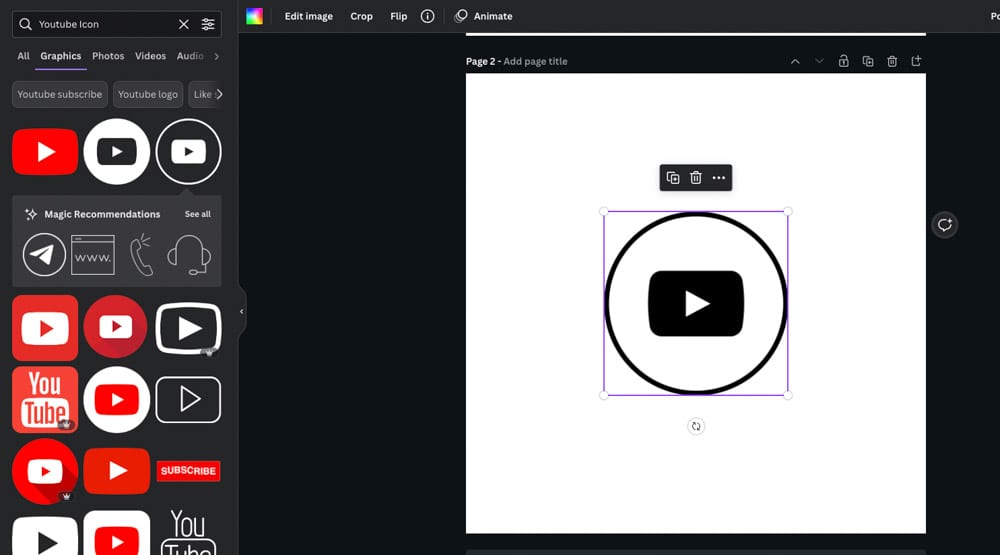Move page down with chevron
This screenshot has height=555, width=1000.
point(819,61)
